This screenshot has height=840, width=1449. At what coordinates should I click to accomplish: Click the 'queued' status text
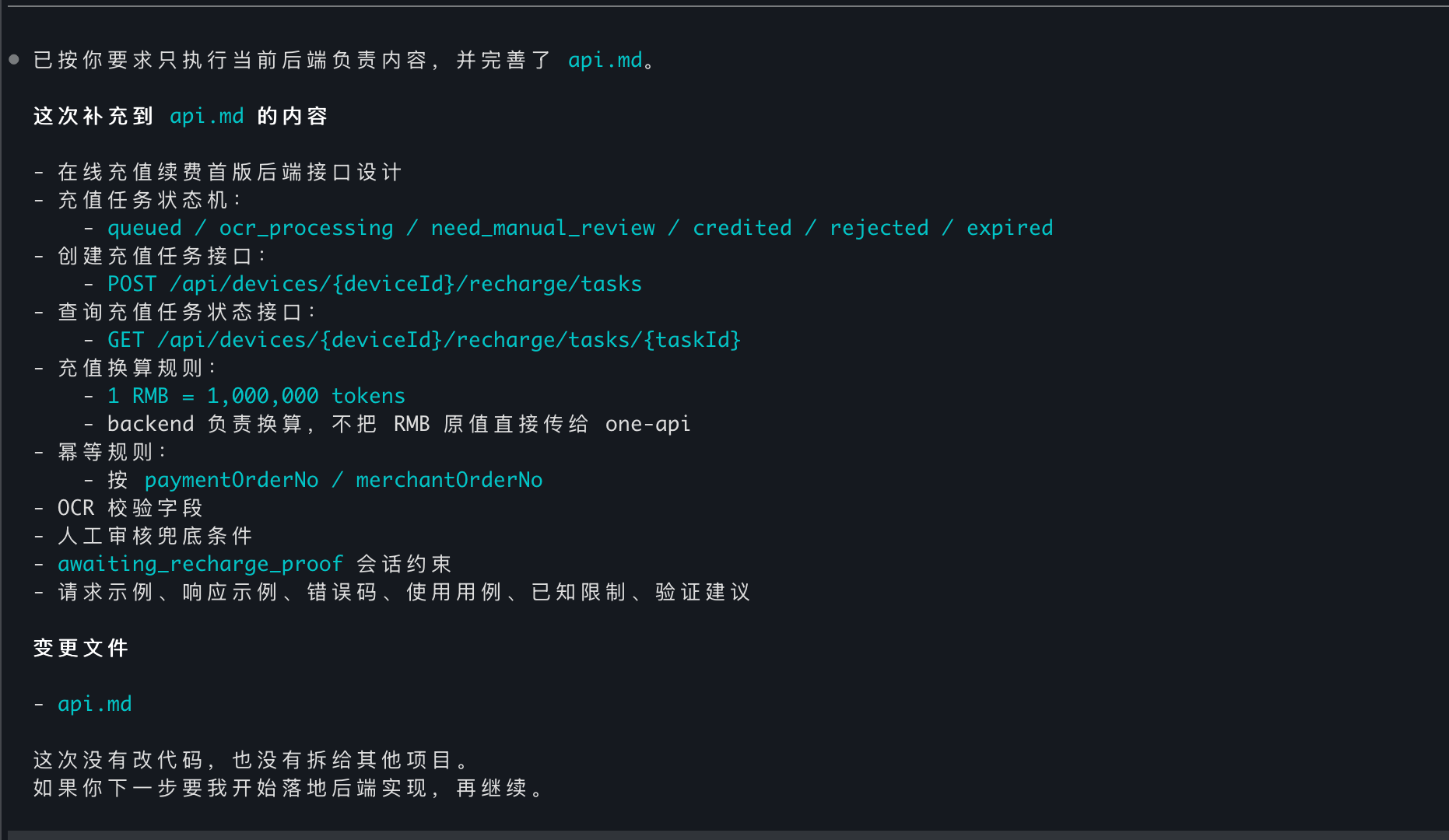pos(145,228)
